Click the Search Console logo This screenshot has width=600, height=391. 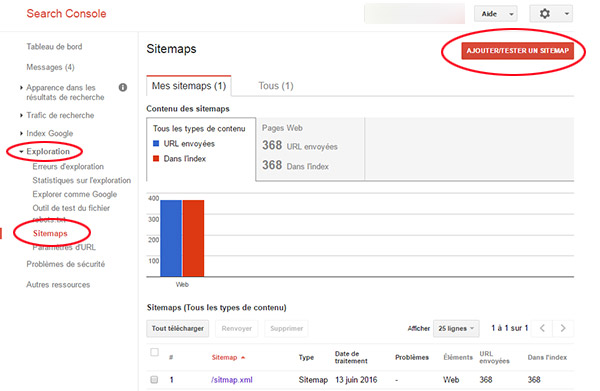tap(66, 13)
